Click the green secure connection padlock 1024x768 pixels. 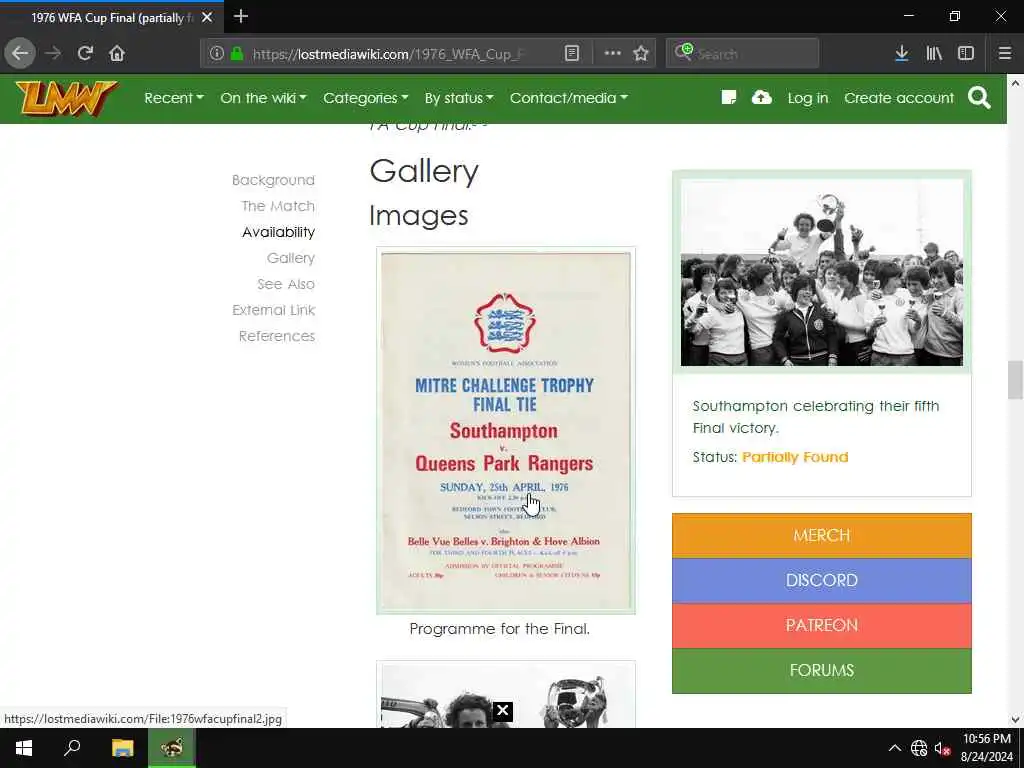pos(237,54)
